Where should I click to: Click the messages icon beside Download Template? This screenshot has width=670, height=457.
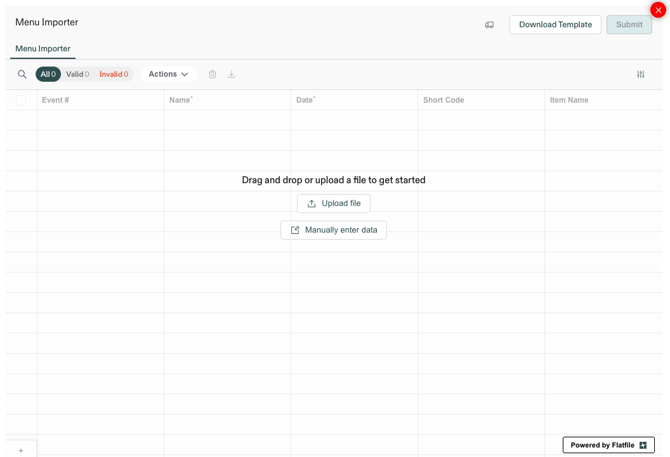489,25
